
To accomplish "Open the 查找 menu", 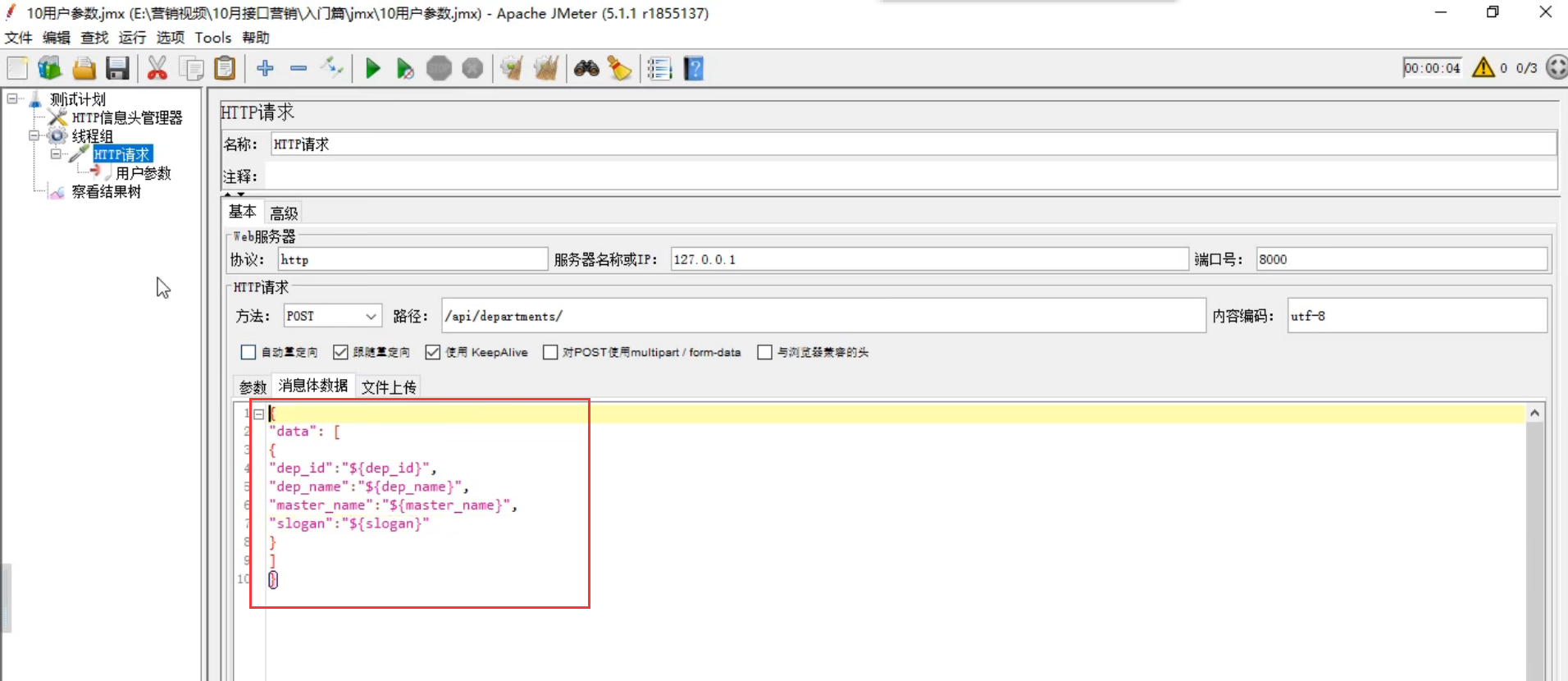I will point(94,38).
